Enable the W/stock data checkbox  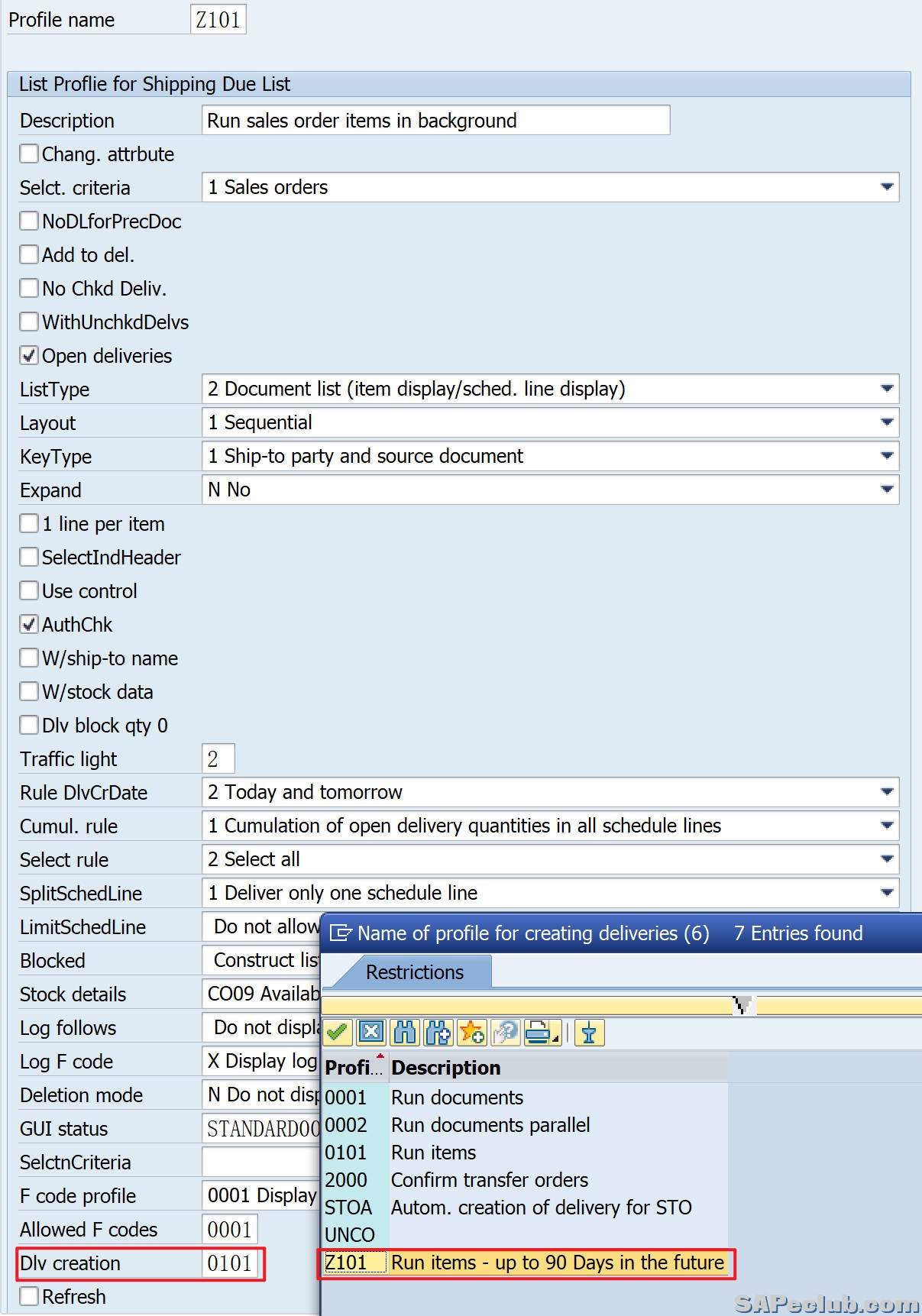[29, 692]
